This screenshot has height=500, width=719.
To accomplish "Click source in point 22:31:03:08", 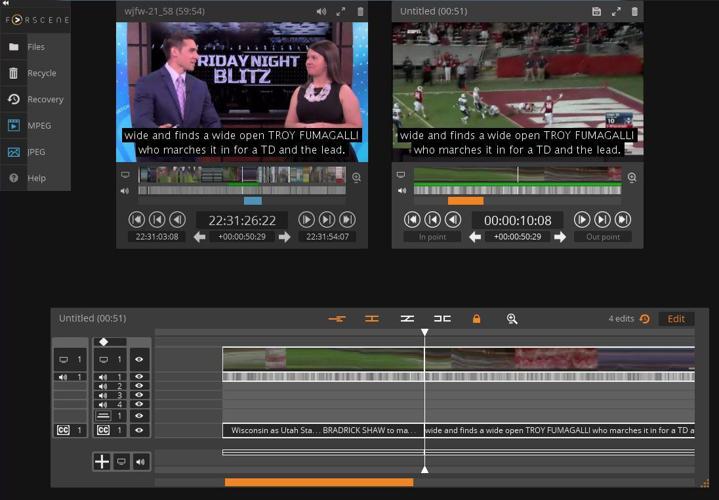I will (157, 237).
